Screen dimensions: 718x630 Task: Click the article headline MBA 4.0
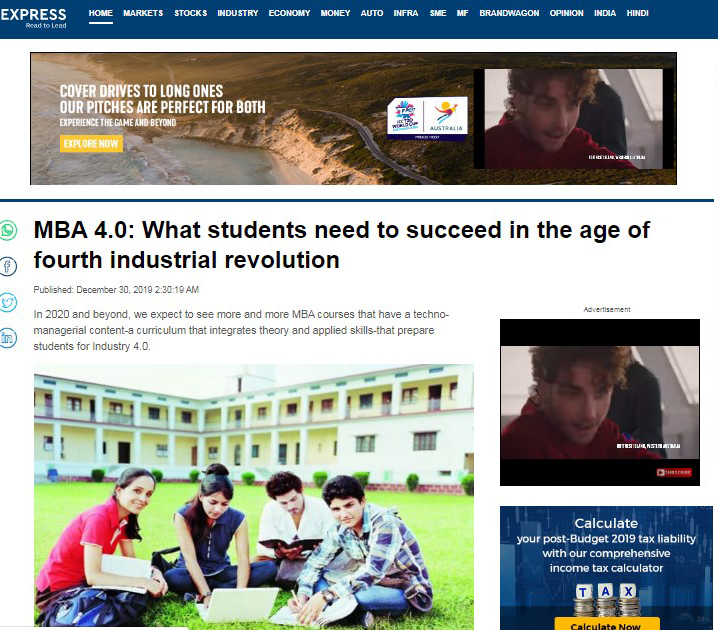pyautogui.click(x=342, y=244)
